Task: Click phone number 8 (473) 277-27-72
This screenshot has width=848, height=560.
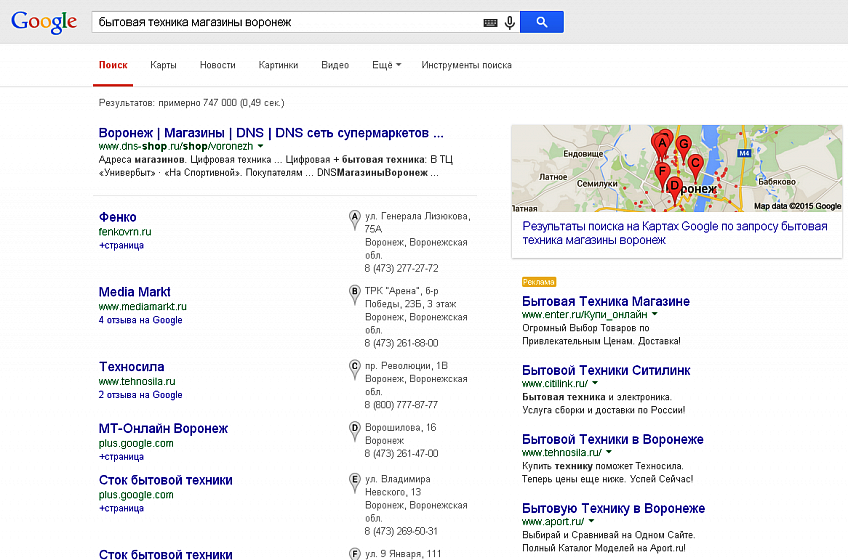Action: [401, 268]
